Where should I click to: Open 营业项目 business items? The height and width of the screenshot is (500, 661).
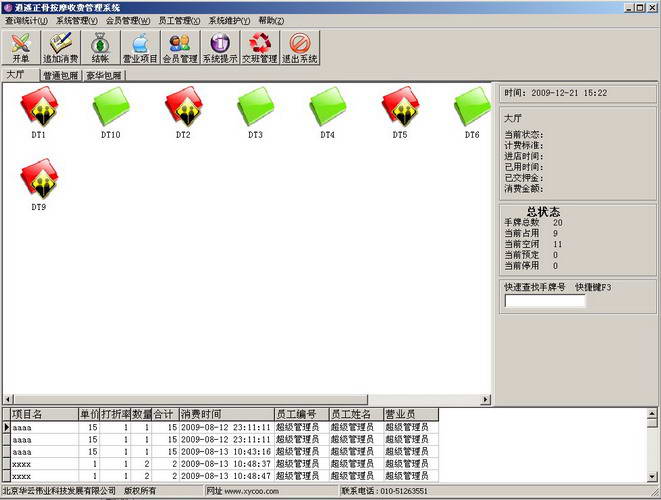point(140,48)
